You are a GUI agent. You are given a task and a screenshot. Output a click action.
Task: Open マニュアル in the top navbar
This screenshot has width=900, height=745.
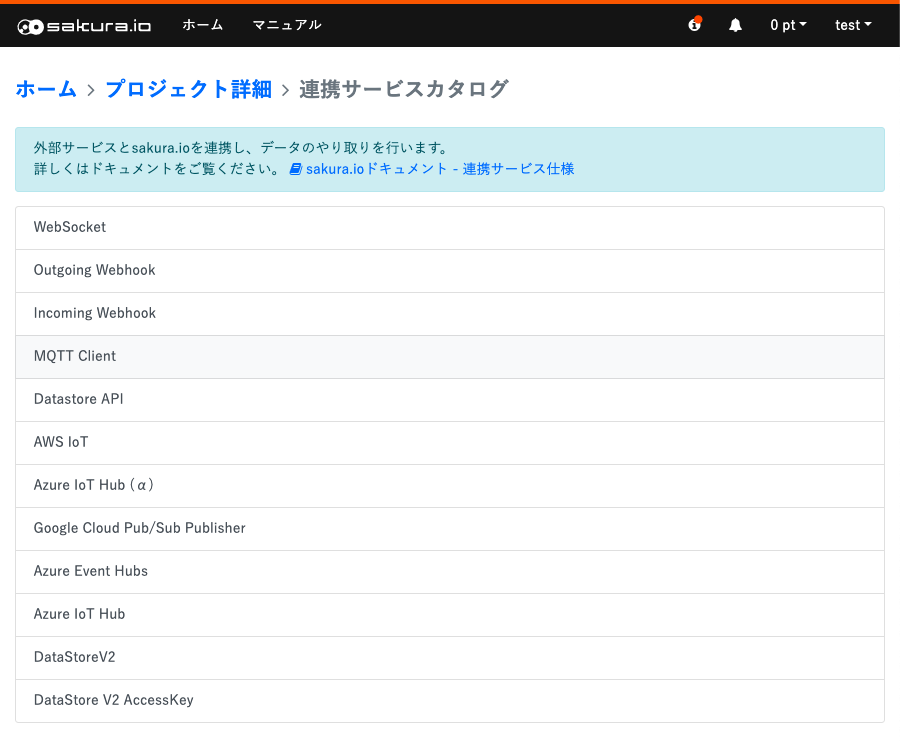[287, 25]
